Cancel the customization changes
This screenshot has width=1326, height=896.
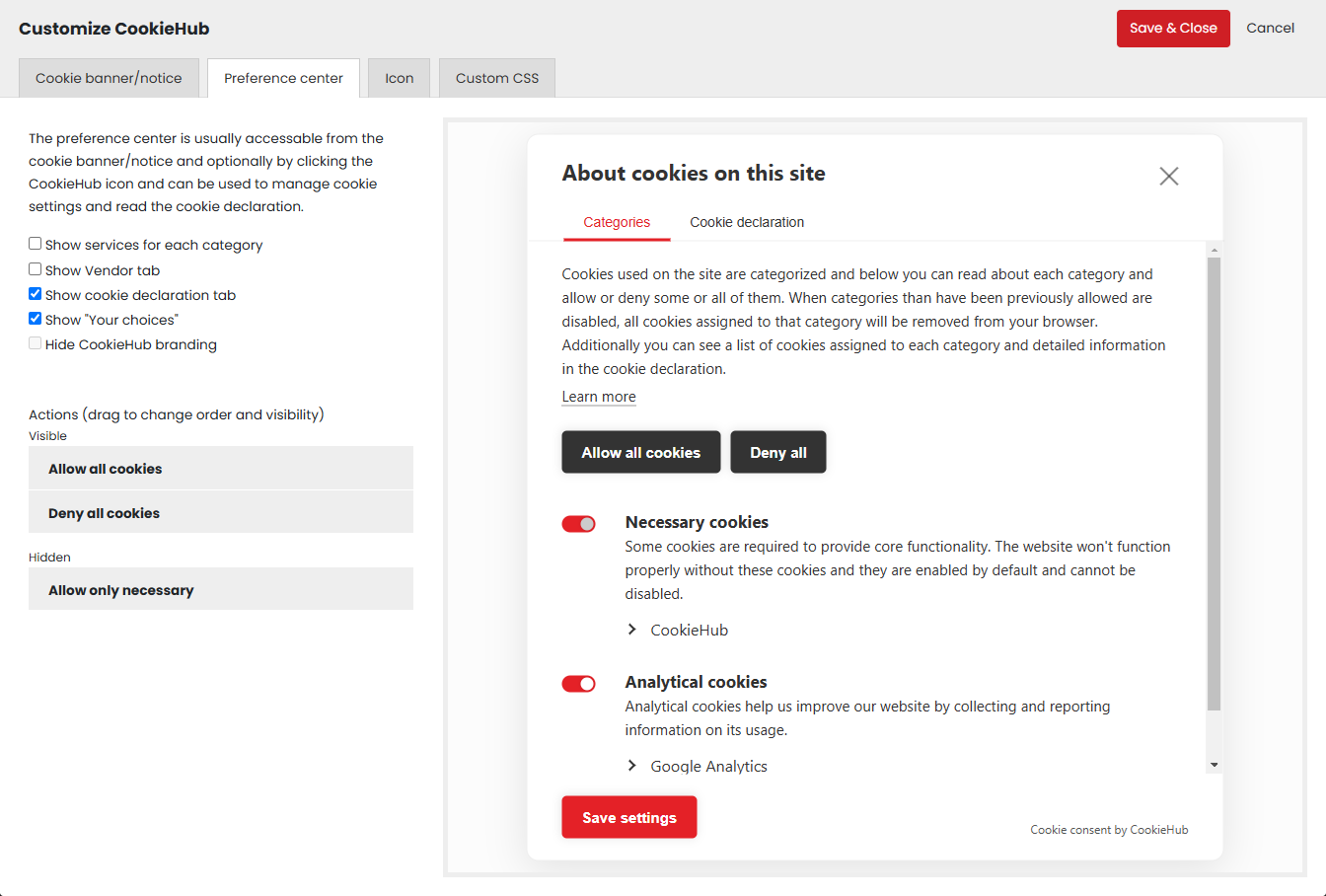1270,29
